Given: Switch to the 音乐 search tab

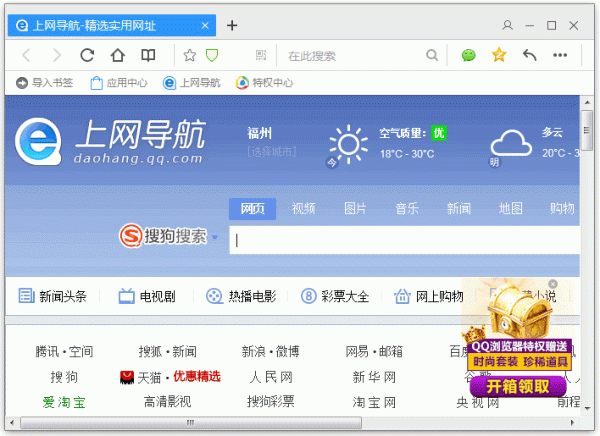Looking at the screenshot, I should pos(407,209).
